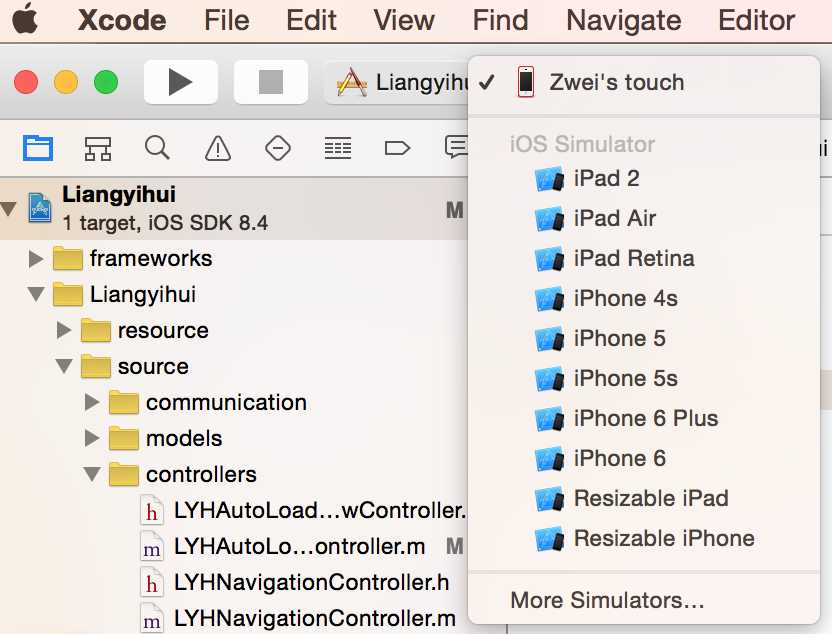832x634 pixels.
Task: Show the Report navigator
Action: coord(456,147)
